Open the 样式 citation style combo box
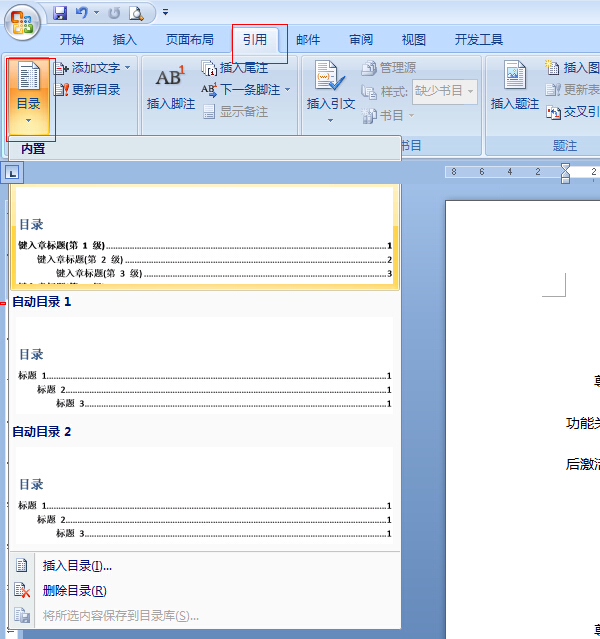This screenshot has width=600, height=639. click(x=444, y=91)
